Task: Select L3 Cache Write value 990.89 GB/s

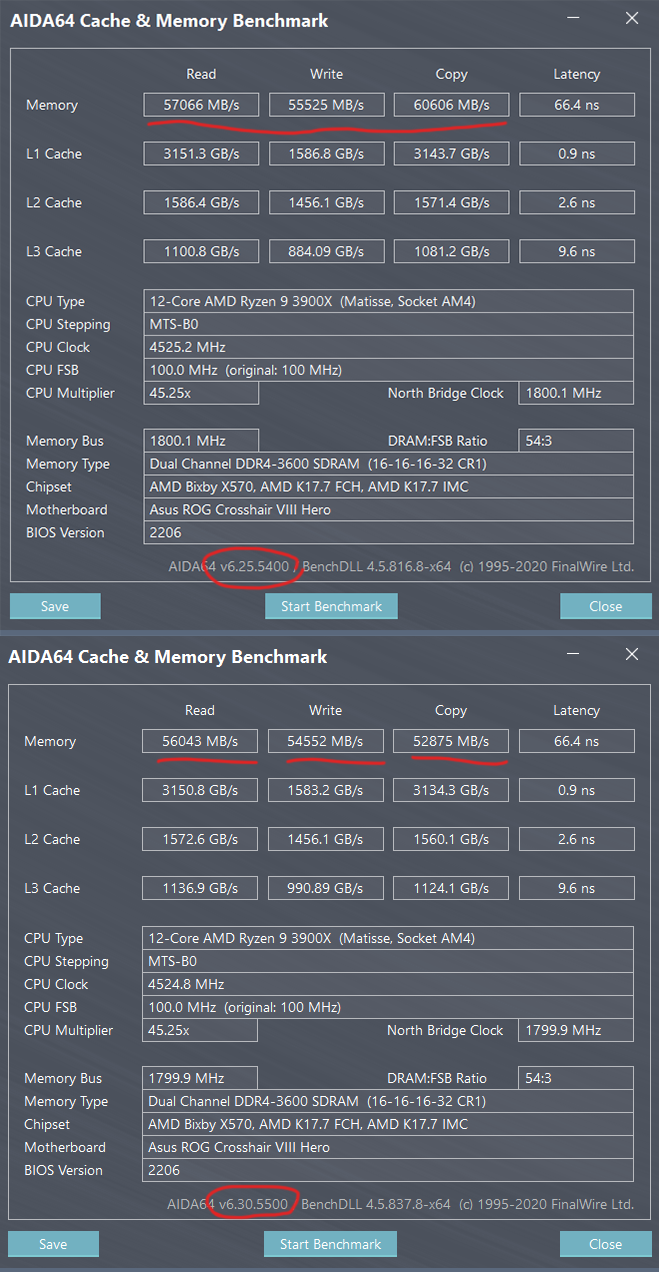Action: tap(325, 889)
